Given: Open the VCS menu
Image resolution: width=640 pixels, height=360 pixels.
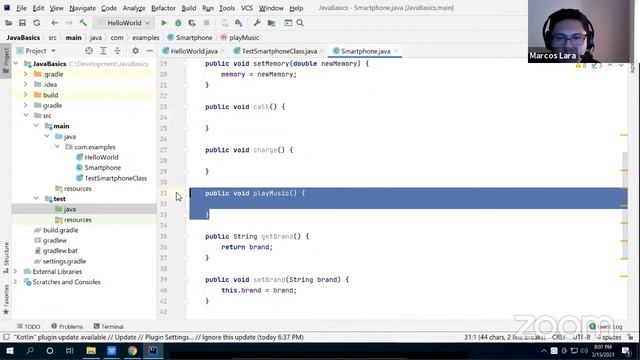Looking at the screenshot, I should tap(247, 8).
